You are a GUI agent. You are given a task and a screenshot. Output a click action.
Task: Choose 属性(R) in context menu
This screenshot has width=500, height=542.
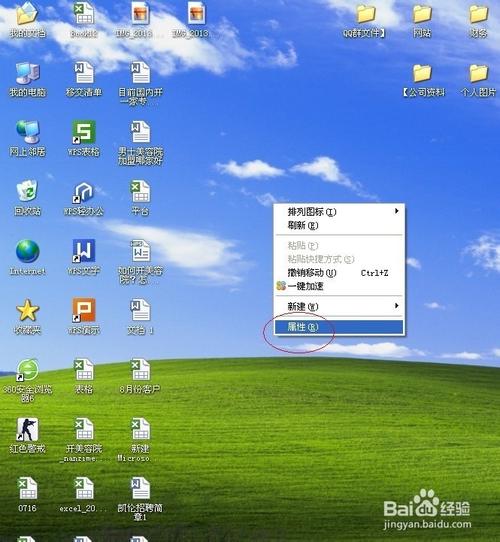tap(339, 327)
